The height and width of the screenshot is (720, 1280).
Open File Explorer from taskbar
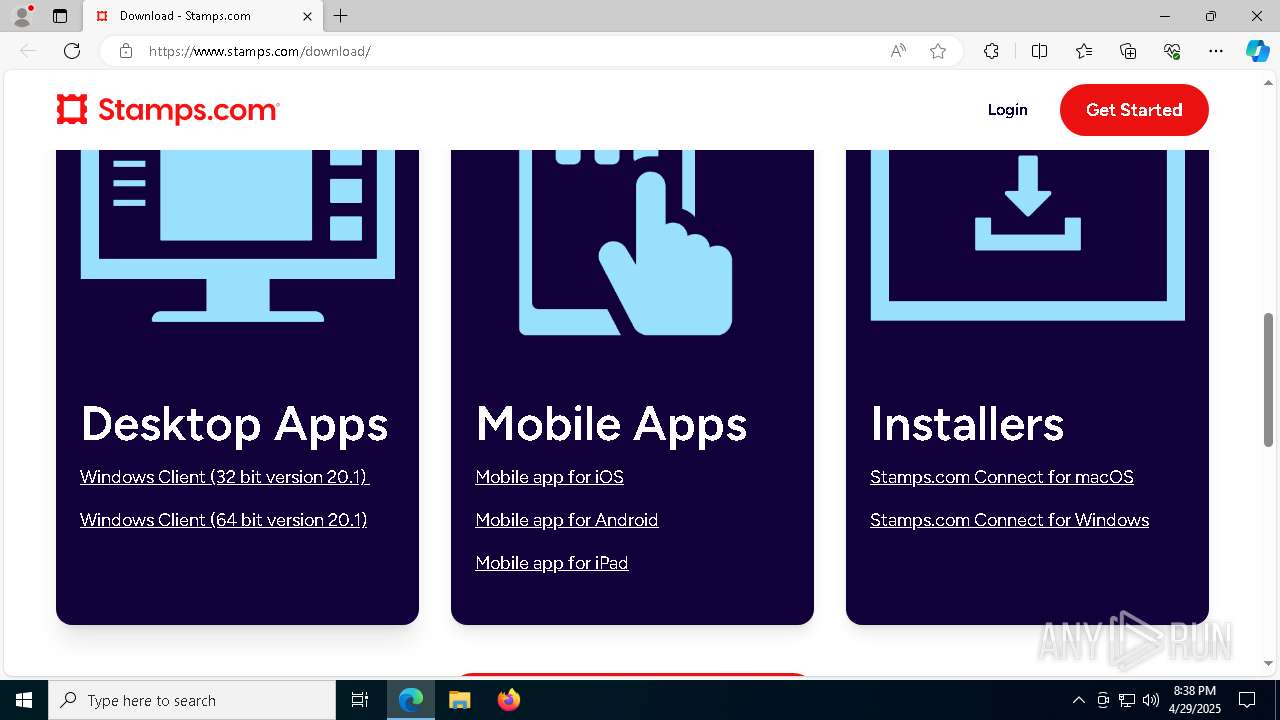coord(460,700)
